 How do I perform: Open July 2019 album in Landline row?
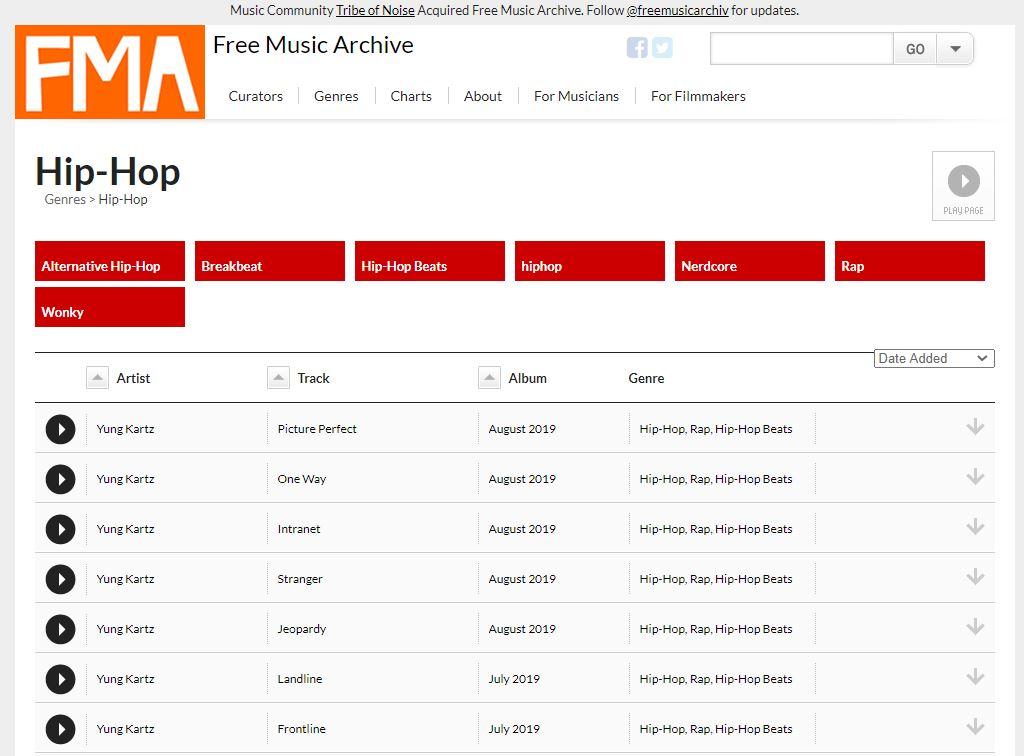[514, 678]
